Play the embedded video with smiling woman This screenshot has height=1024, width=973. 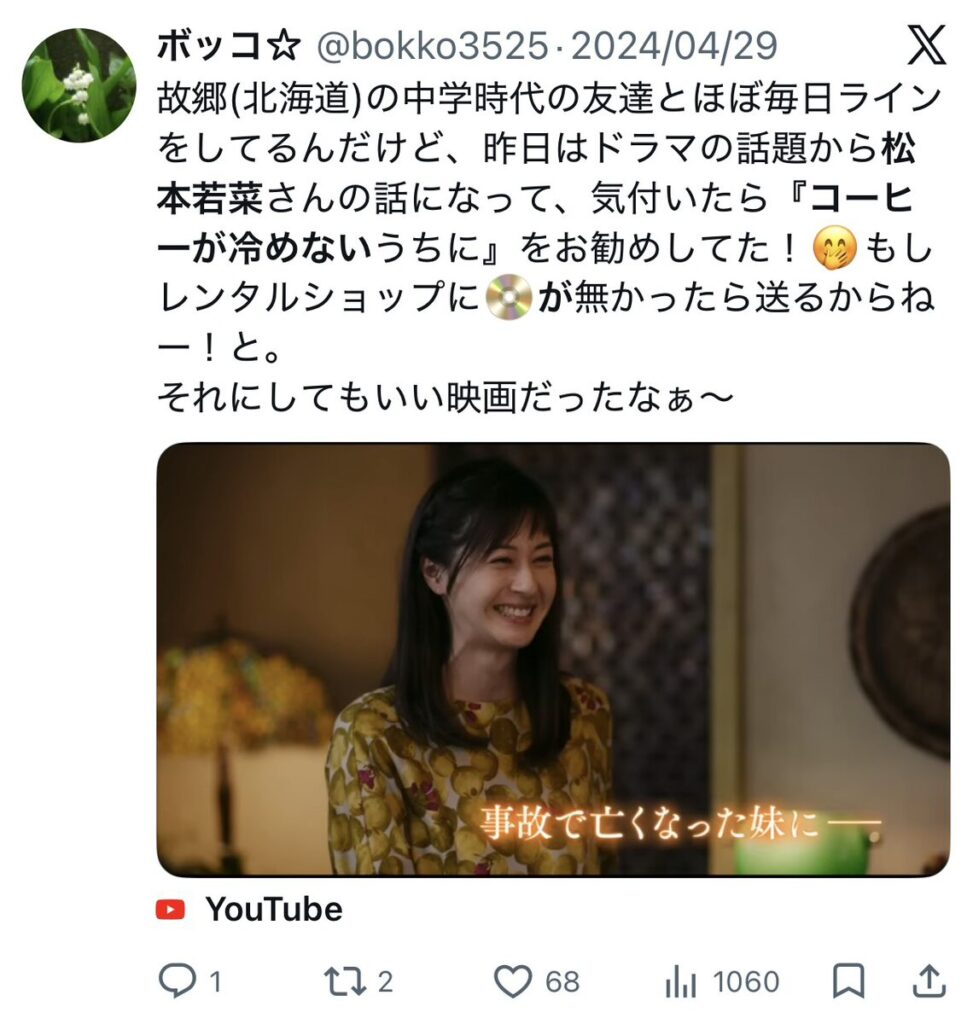553,660
